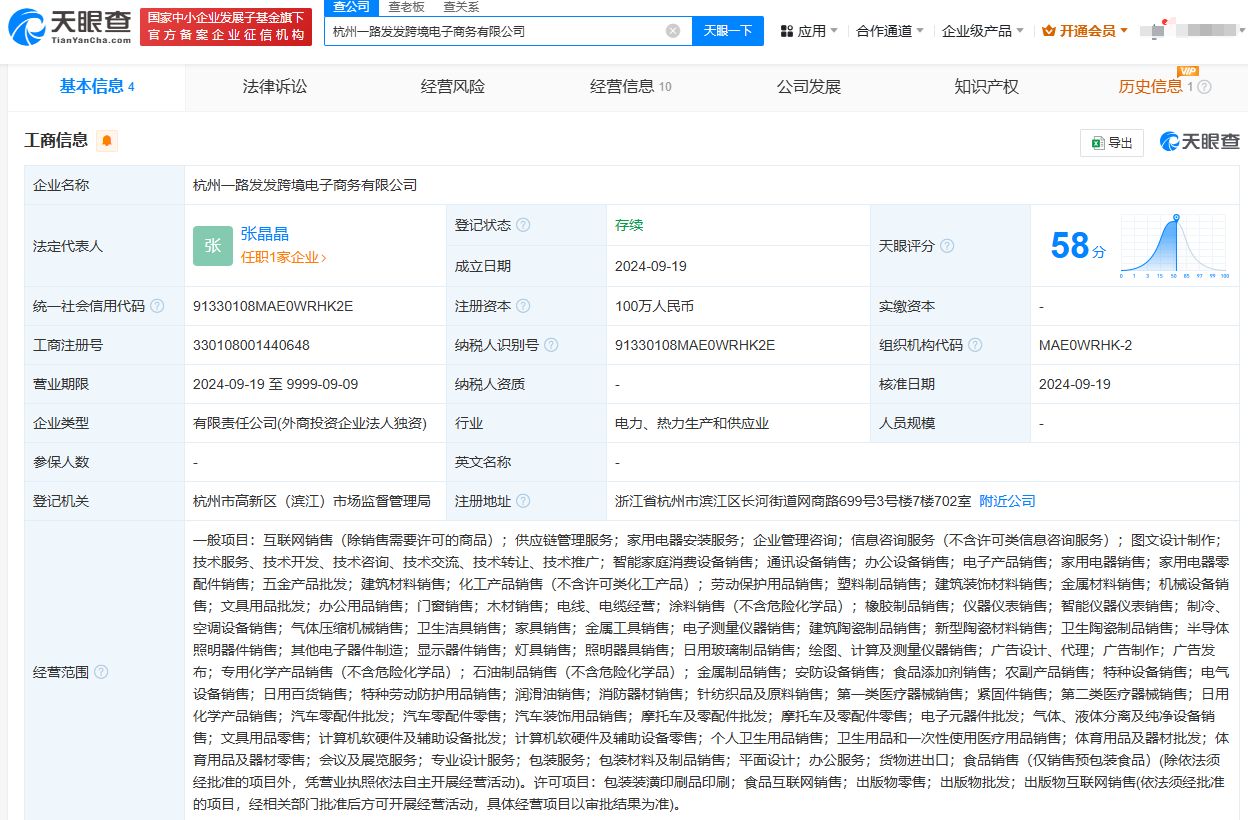Open the 经营信息 tab
This screenshot has height=820, width=1248.
click(x=631, y=87)
